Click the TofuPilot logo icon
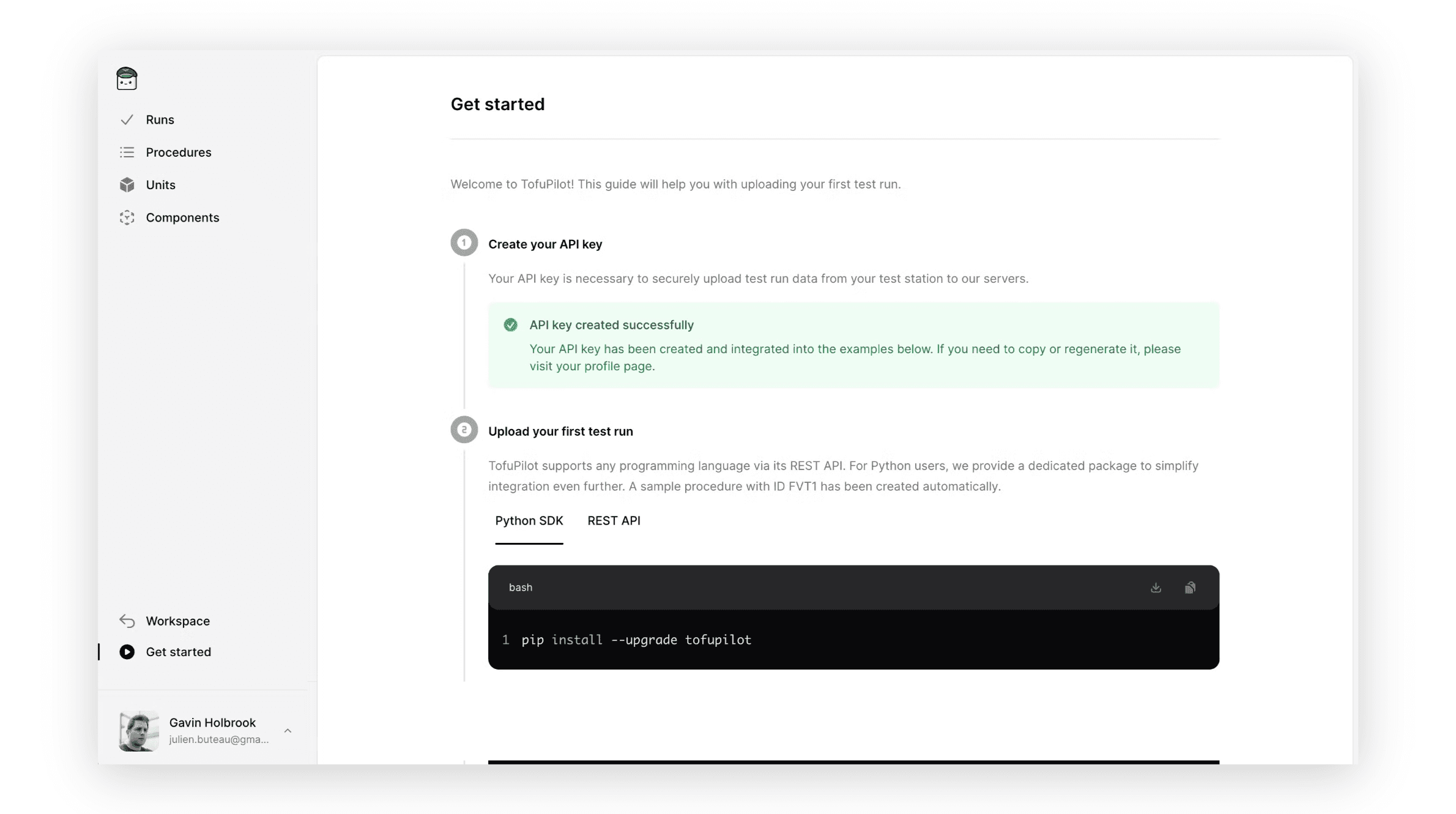1456x814 pixels. [127, 79]
